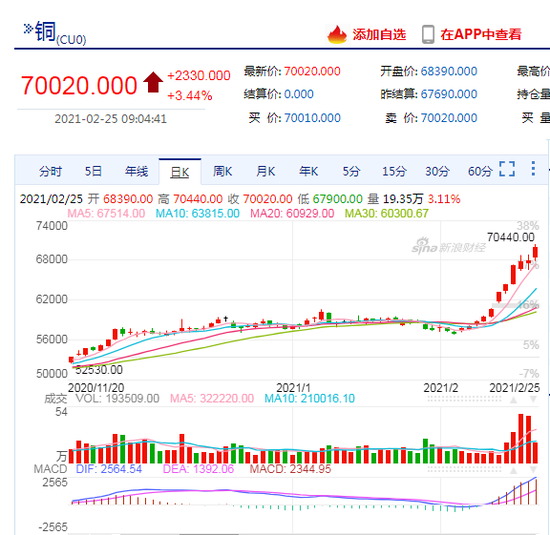Image resolution: width=550 pixels, height=535 pixels.
Task: Click the down triangle above the MACD panel
Action: point(533,470)
